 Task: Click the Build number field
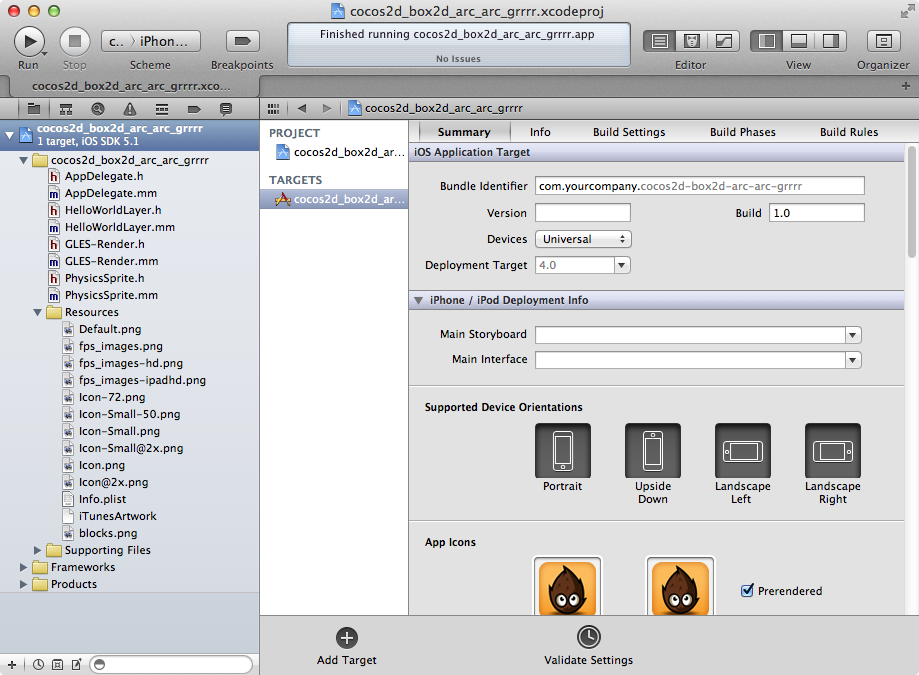click(x=816, y=213)
